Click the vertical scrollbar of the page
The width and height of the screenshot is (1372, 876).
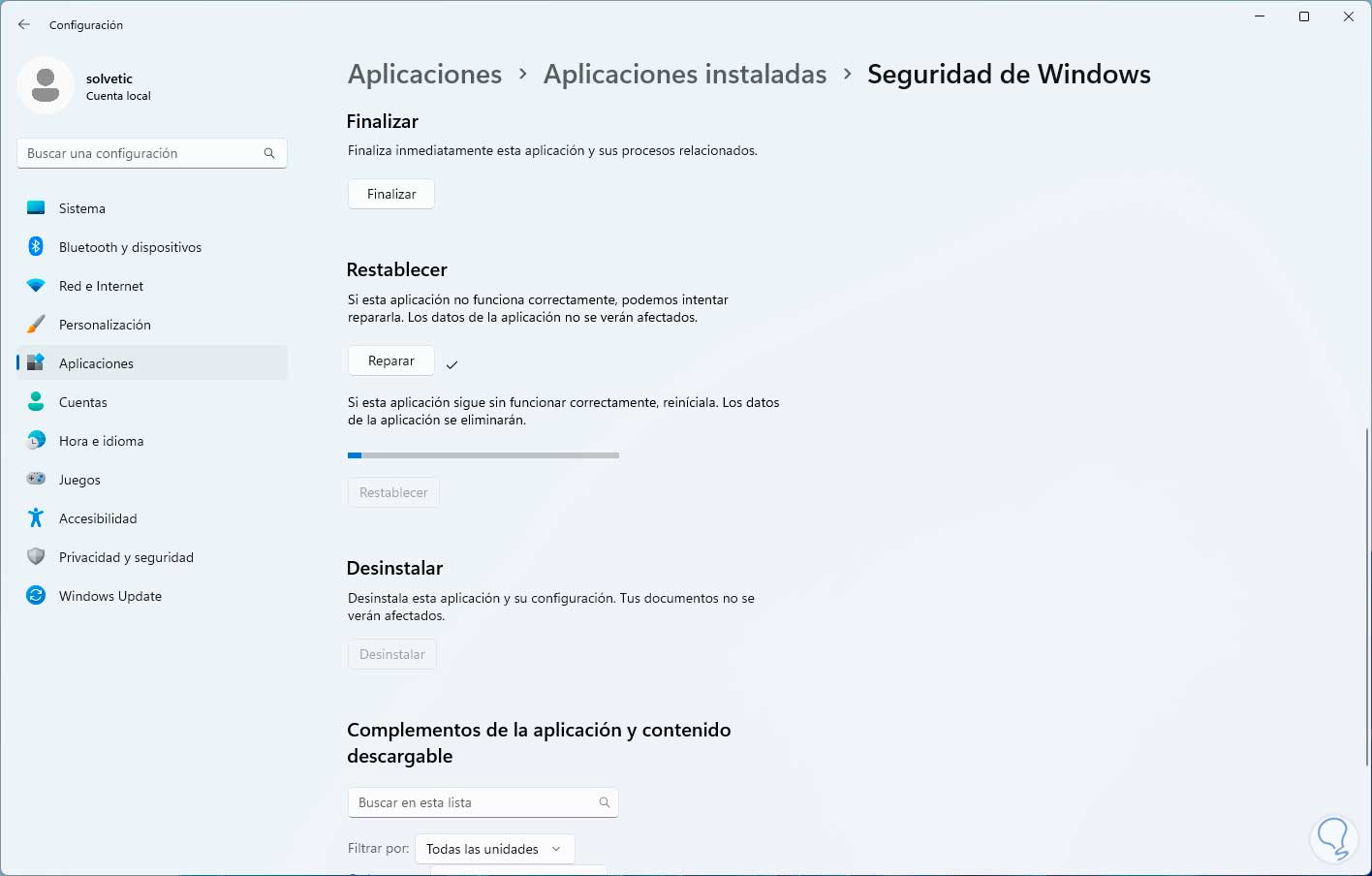(1367, 596)
